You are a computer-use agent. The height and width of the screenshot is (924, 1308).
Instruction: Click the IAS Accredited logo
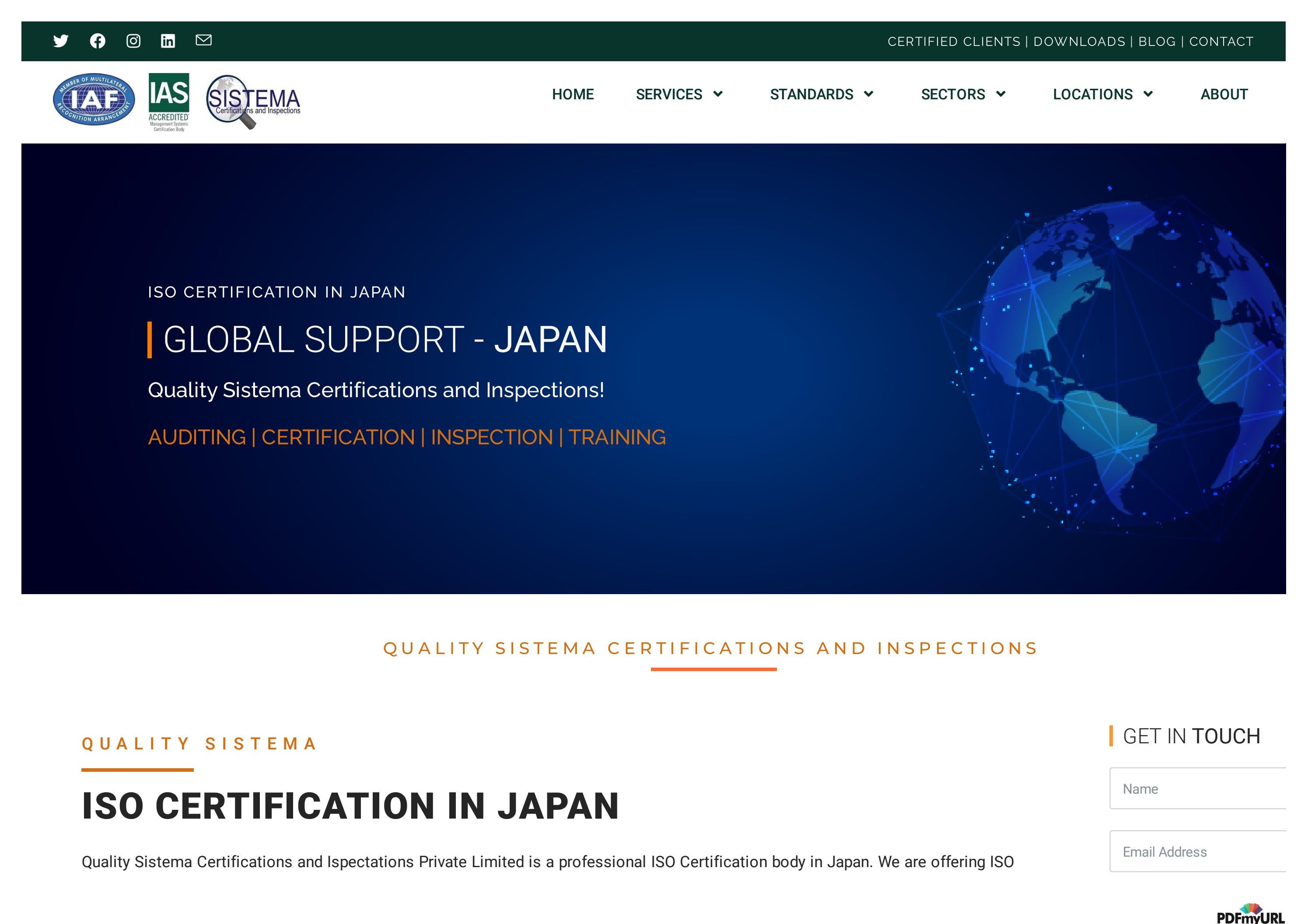click(168, 101)
